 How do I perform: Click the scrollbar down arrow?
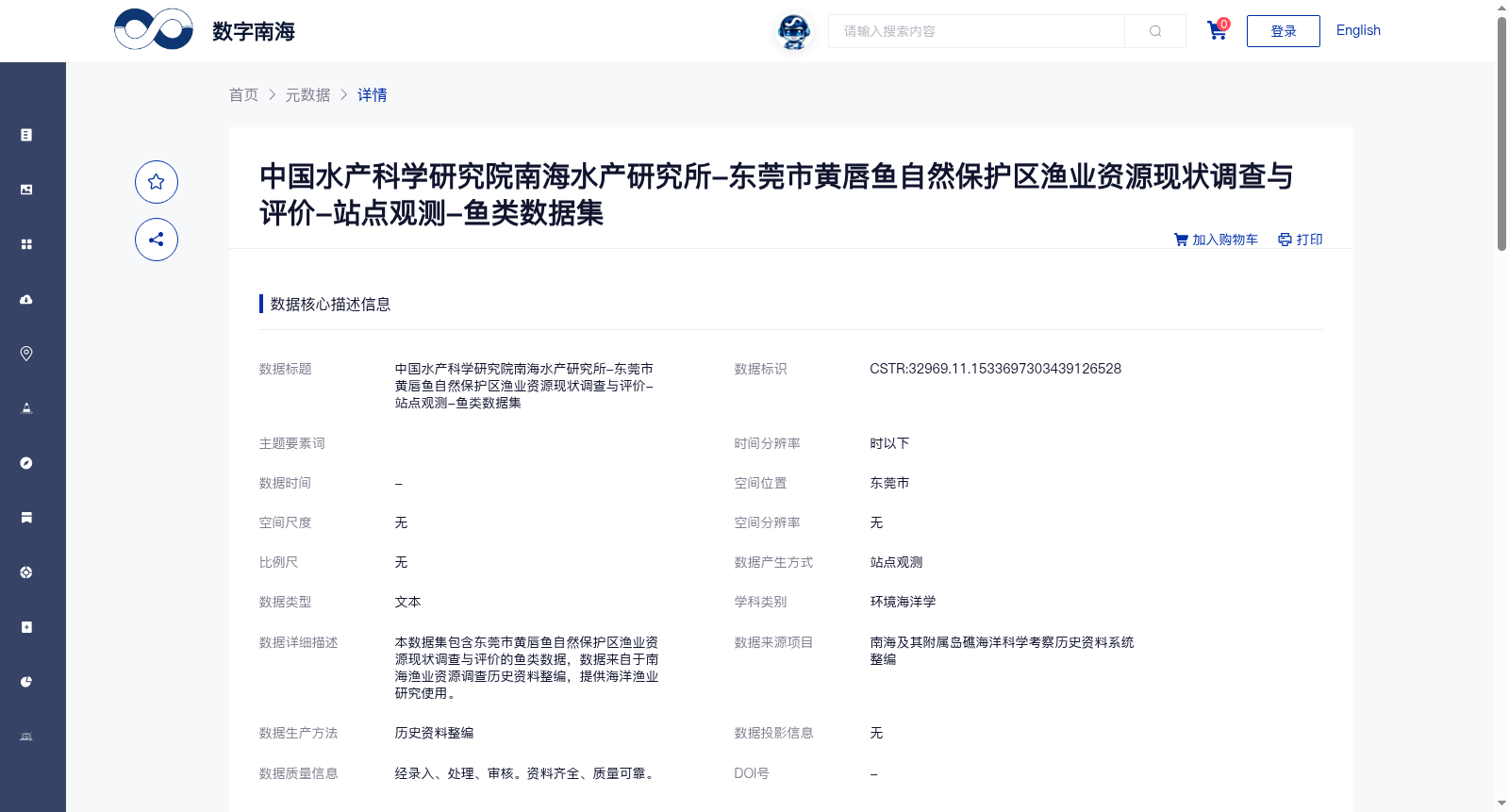point(1501,804)
